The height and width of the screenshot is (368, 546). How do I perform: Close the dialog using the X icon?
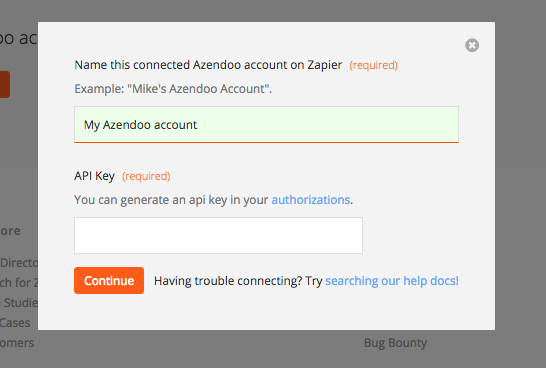point(472,45)
